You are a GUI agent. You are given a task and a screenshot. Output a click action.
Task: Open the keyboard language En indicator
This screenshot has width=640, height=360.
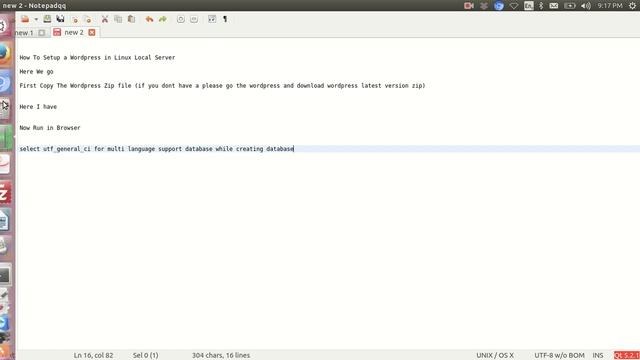[x=529, y=6]
